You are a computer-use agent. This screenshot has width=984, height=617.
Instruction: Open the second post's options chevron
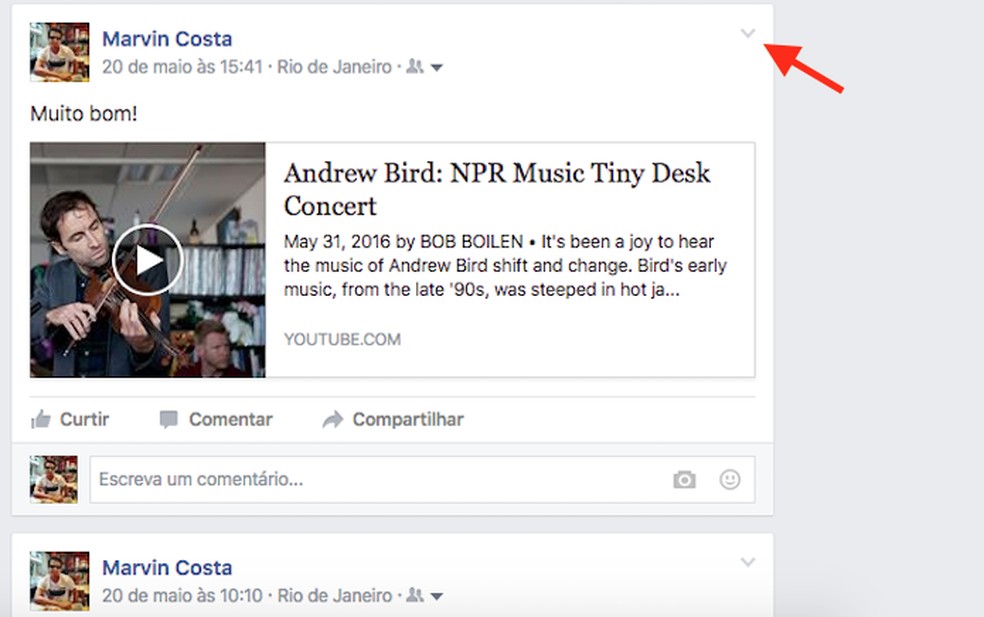point(748,562)
